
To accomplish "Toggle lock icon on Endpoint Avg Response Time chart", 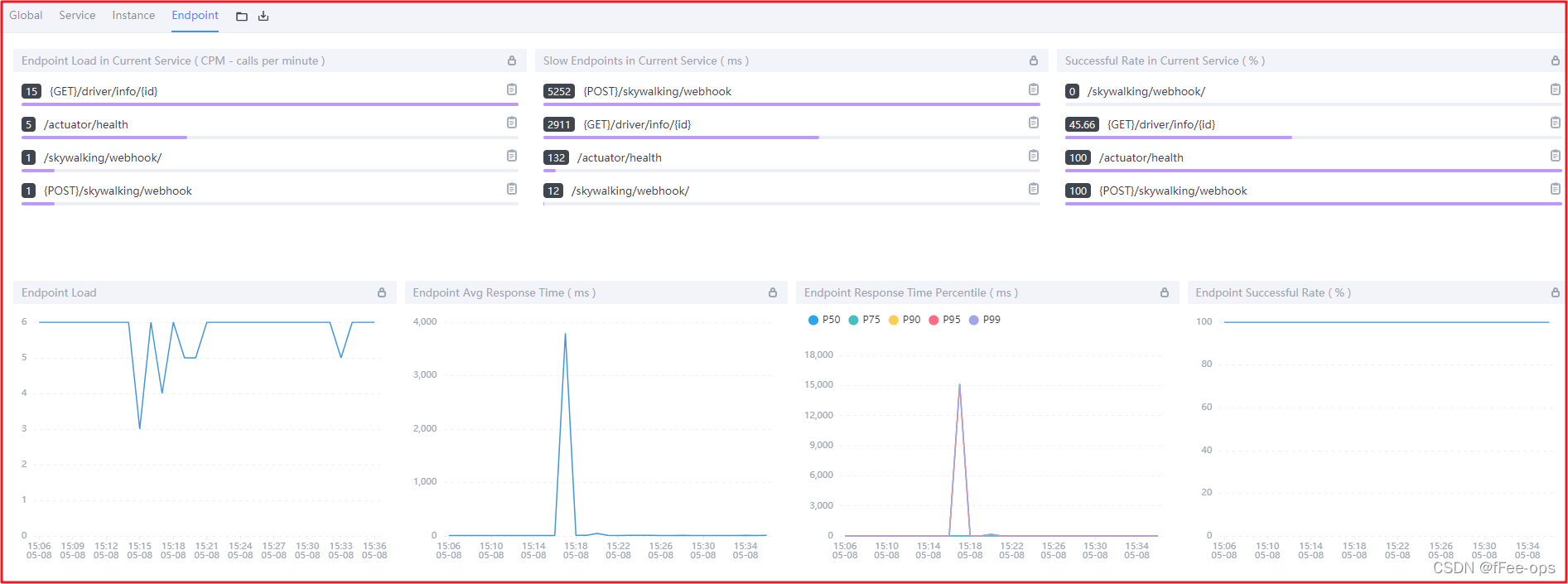I will [x=773, y=292].
